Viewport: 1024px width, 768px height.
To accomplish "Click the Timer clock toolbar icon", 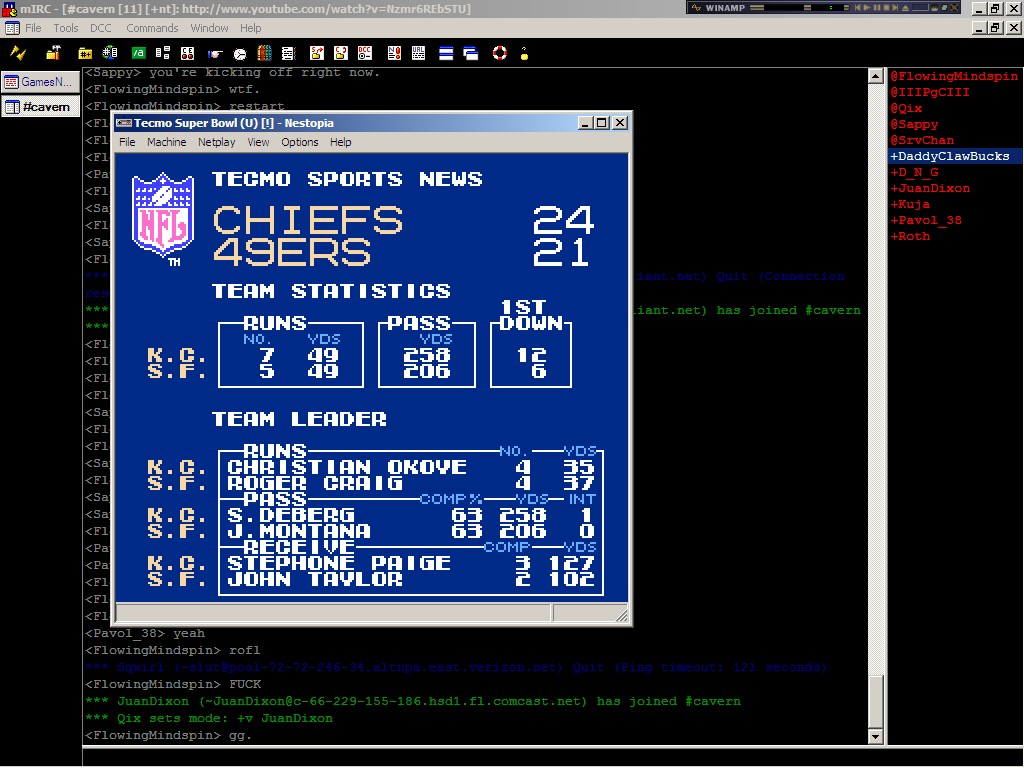I will click(240, 53).
